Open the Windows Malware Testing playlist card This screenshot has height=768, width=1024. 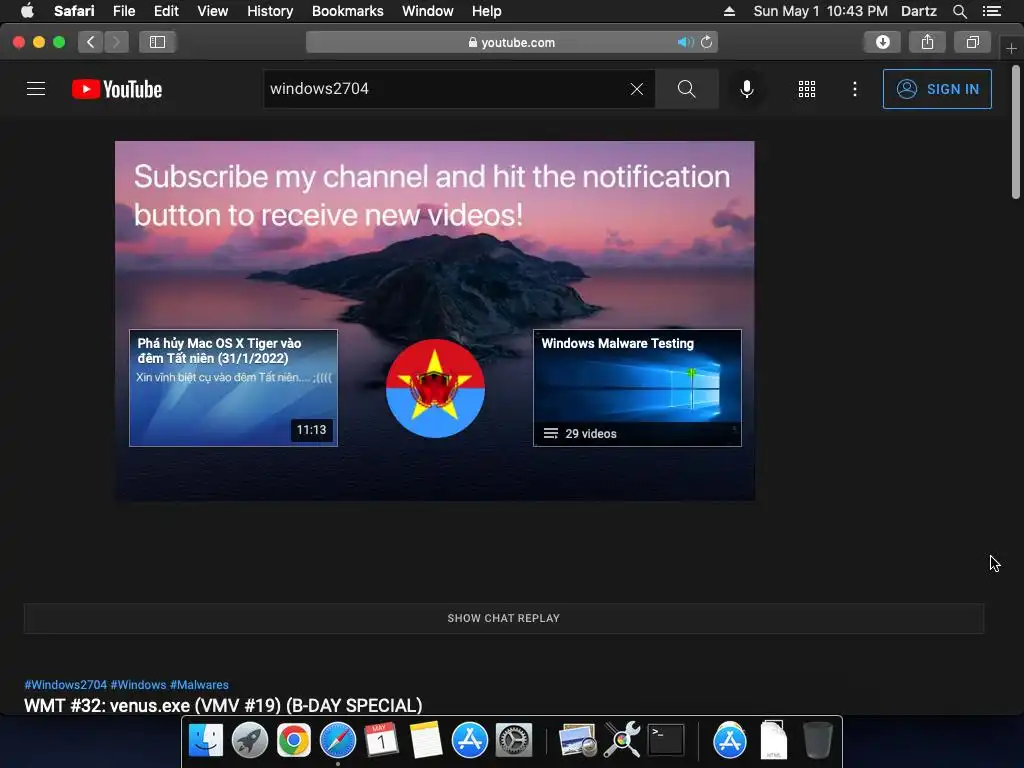click(637, 388)
